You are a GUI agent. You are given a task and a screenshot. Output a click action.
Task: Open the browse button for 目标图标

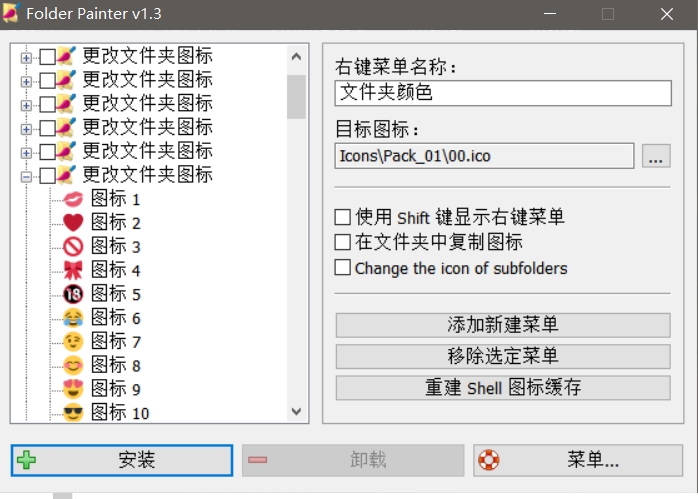(x=656, y=156)
